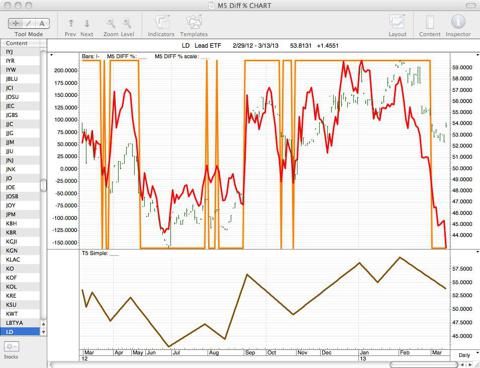Open the Indicators panel

[x=161, y=23]
